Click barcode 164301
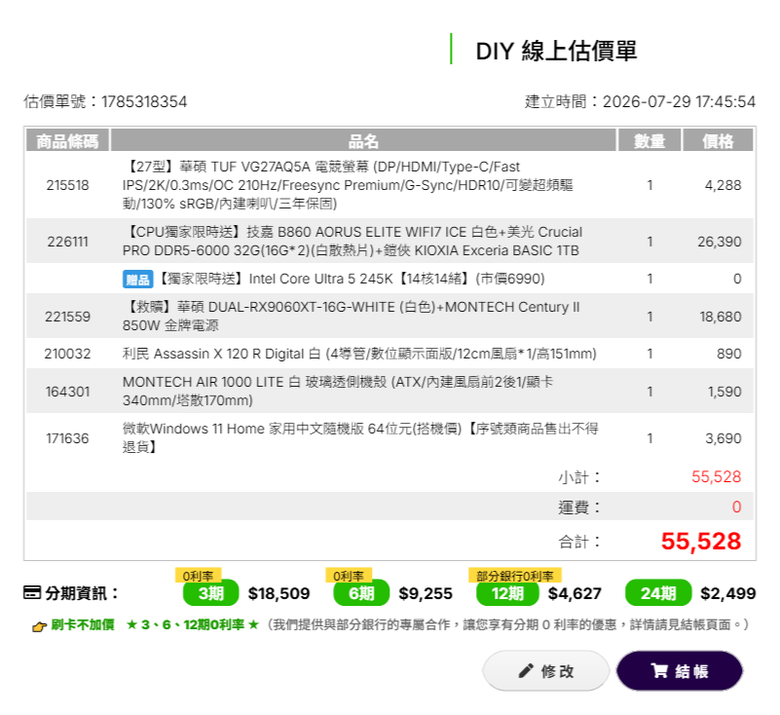 [68, 392]
